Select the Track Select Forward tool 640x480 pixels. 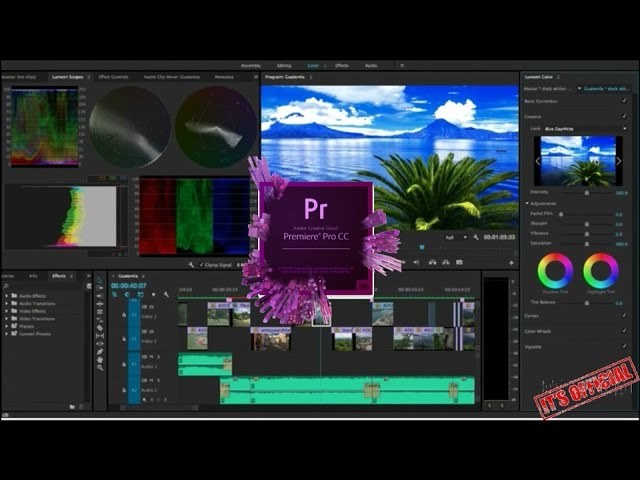click(x=100, y=288)
